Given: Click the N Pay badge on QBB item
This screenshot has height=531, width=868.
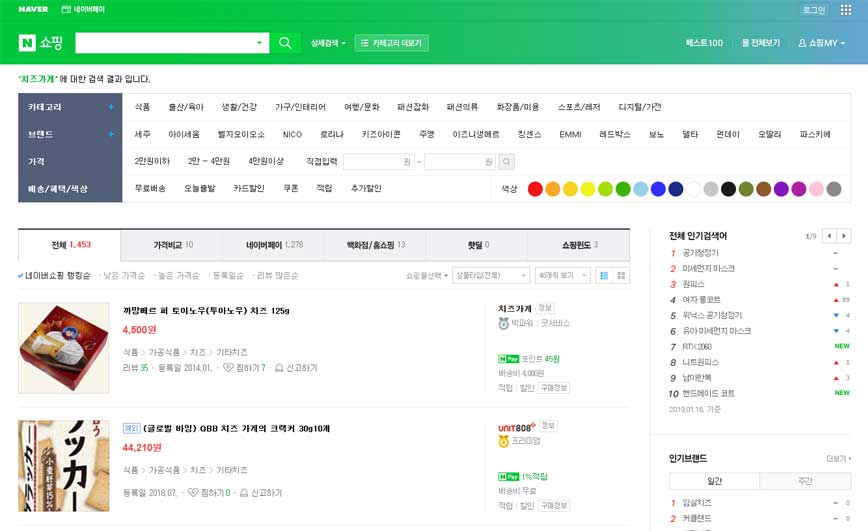Looking at the screenshot, I should pos(508,477).
